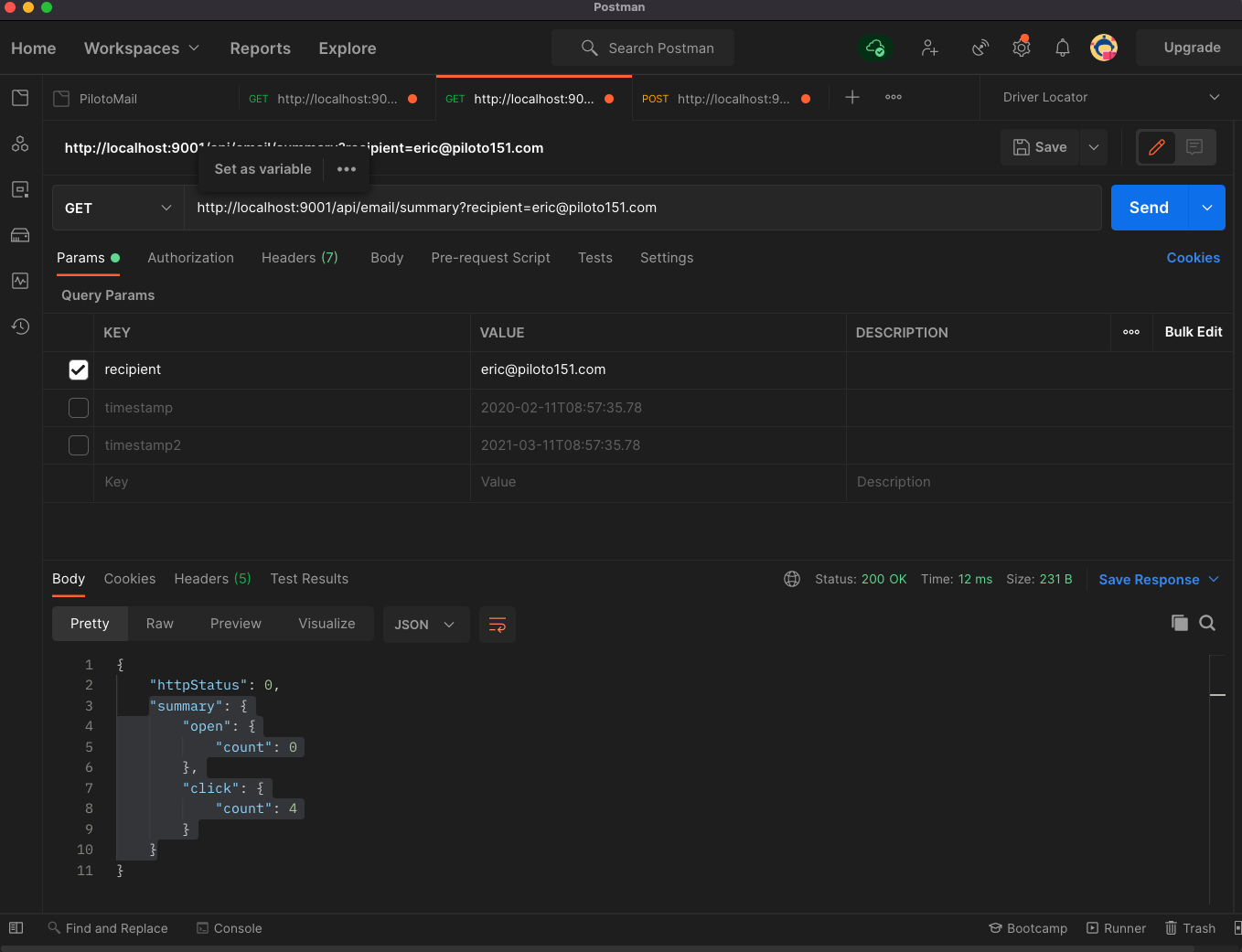Open the Send options dropdown arrow

coord(1207,208)
